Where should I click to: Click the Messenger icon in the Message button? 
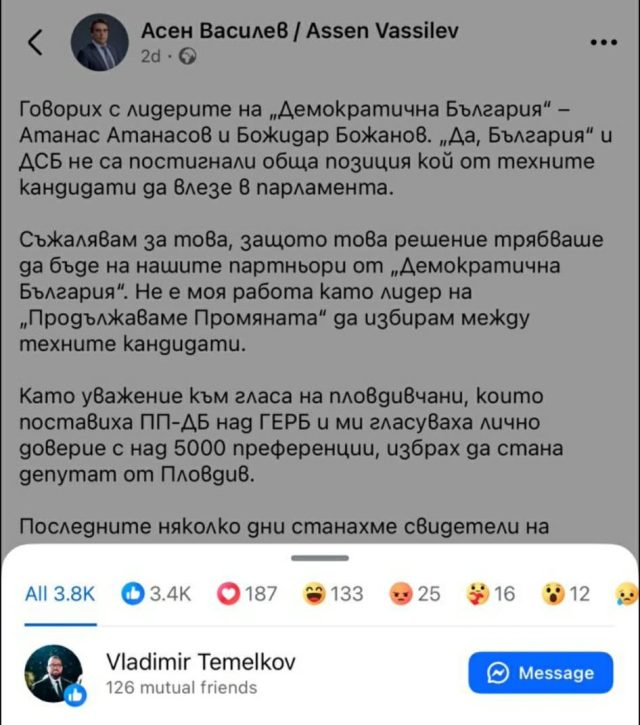pos(498,673)
